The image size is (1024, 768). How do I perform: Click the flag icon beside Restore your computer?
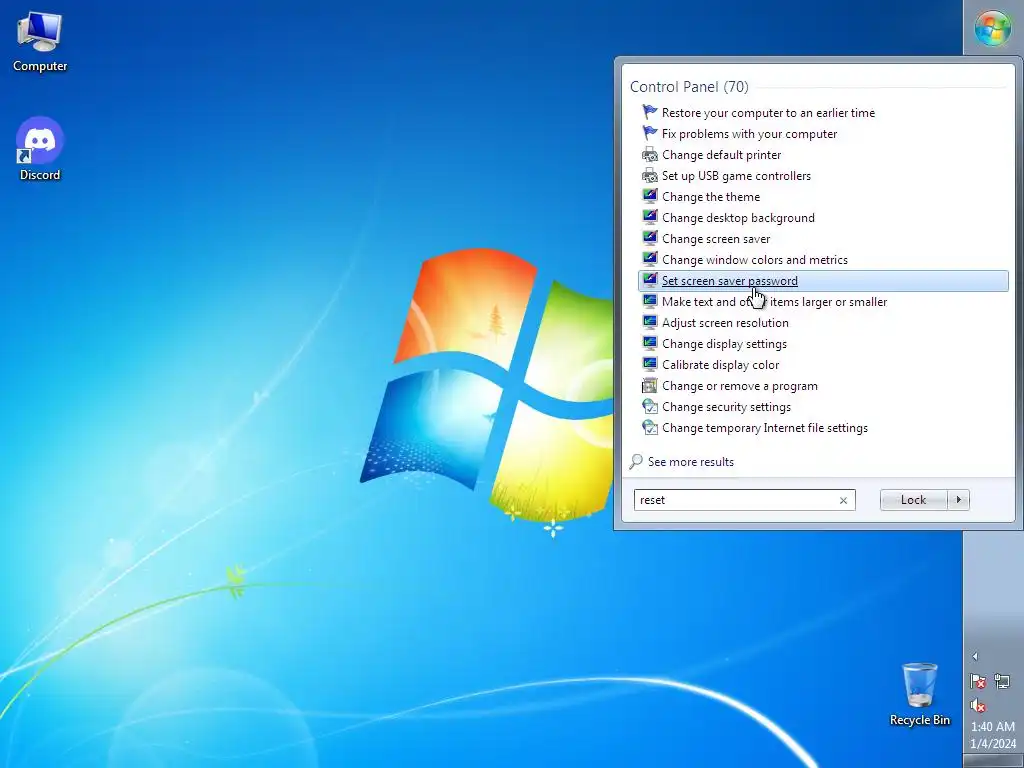click(650, 112)
